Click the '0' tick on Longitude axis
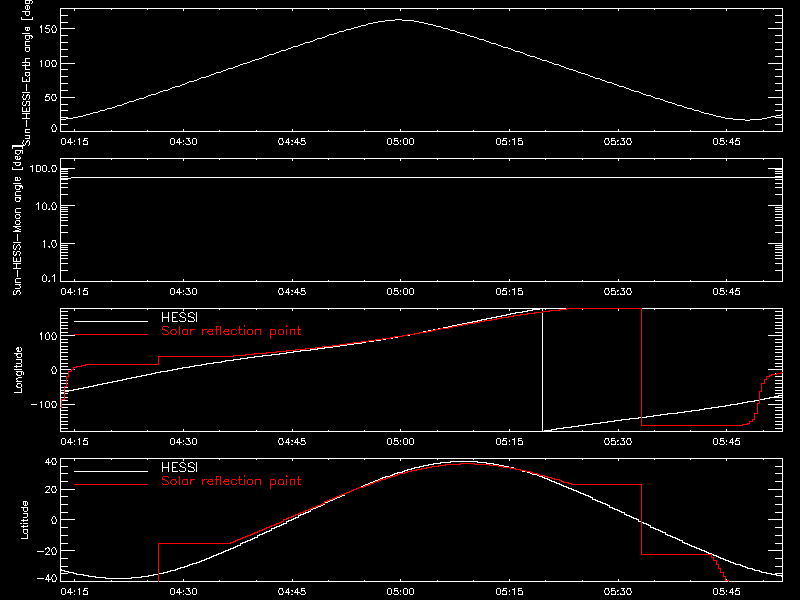Screen dimensions: 800x600 point(54,370)
